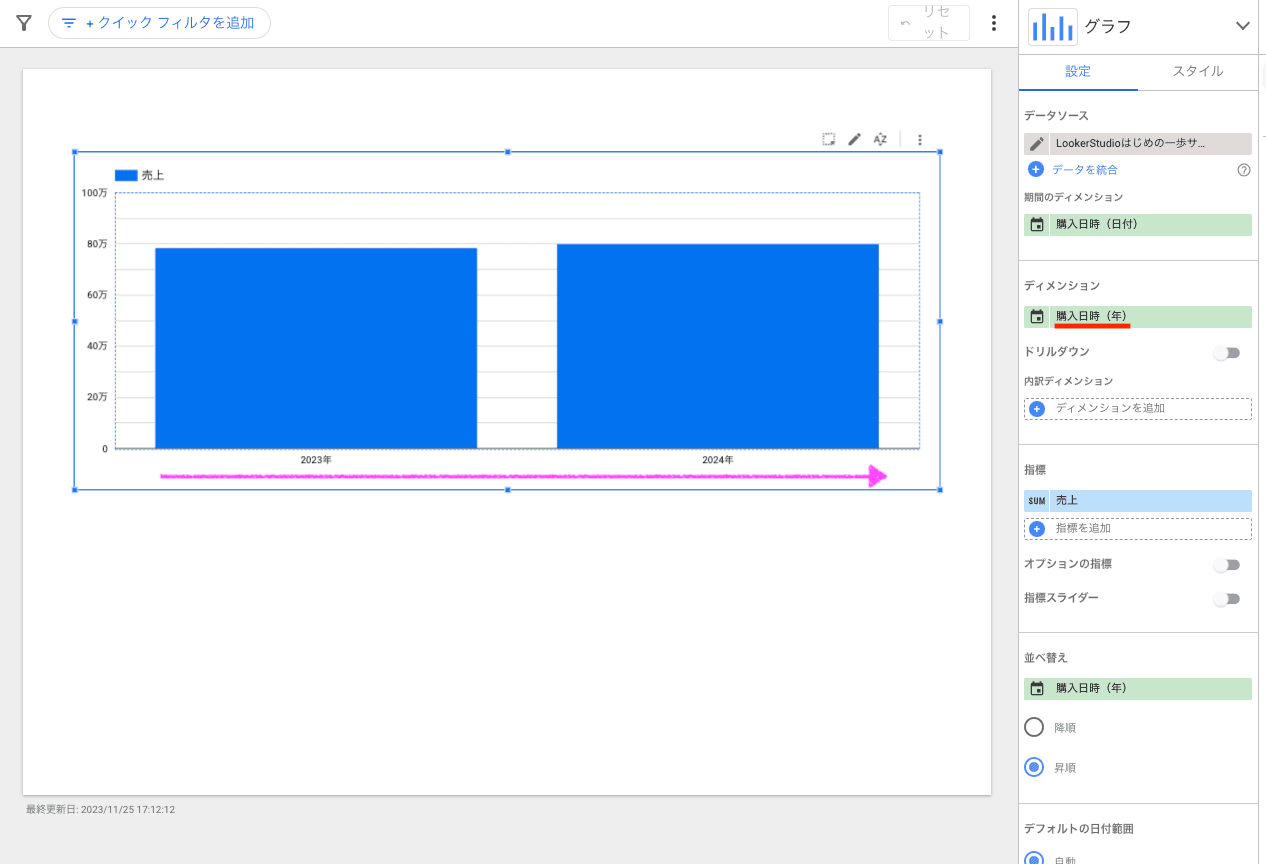Switch to the 設定 tab
This screenshot has height=864, width=1266.
point(1078,72)
